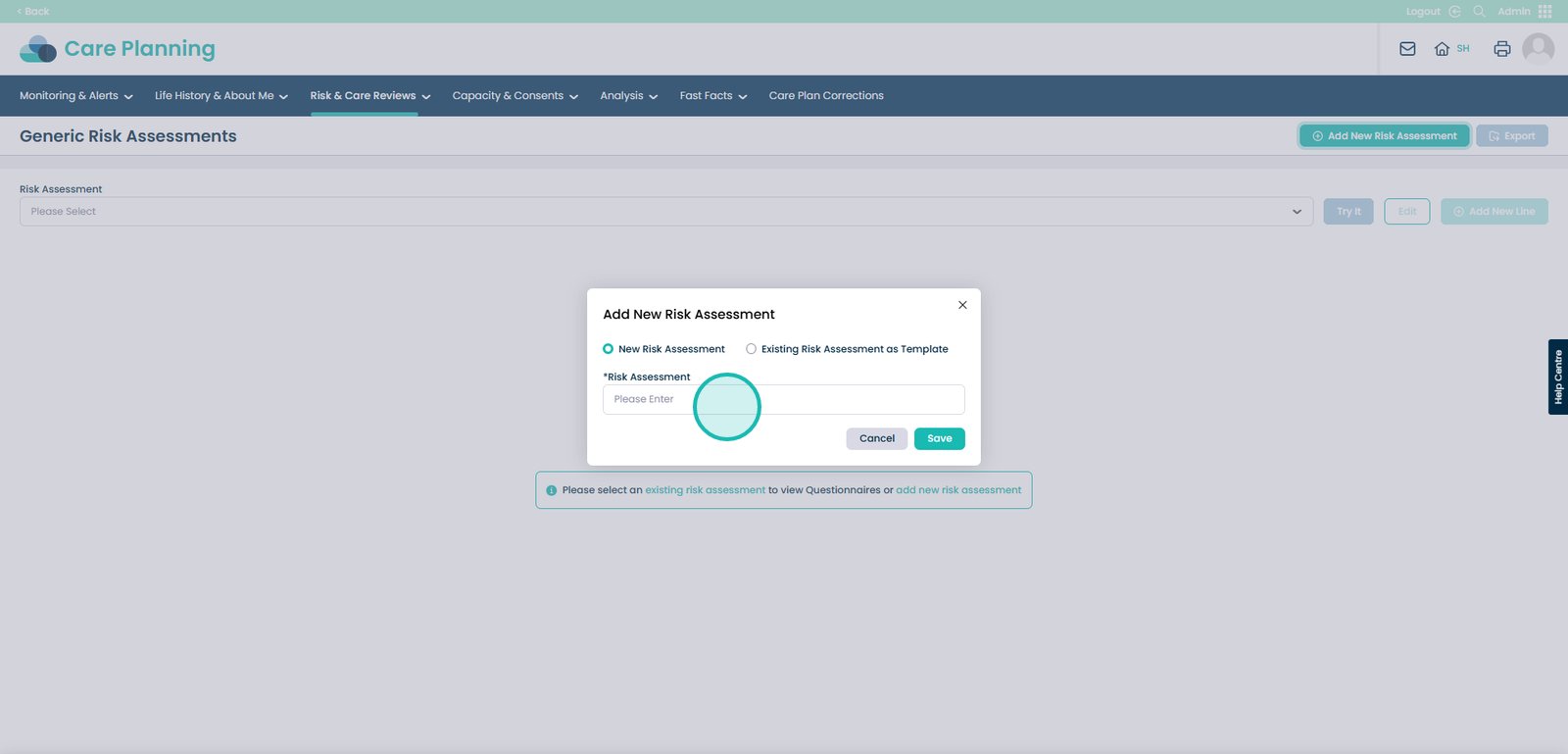The height and width of the screenshot is (754, 1568).
Task: Open the user profile avatar
Action: tap(1539, 48)
